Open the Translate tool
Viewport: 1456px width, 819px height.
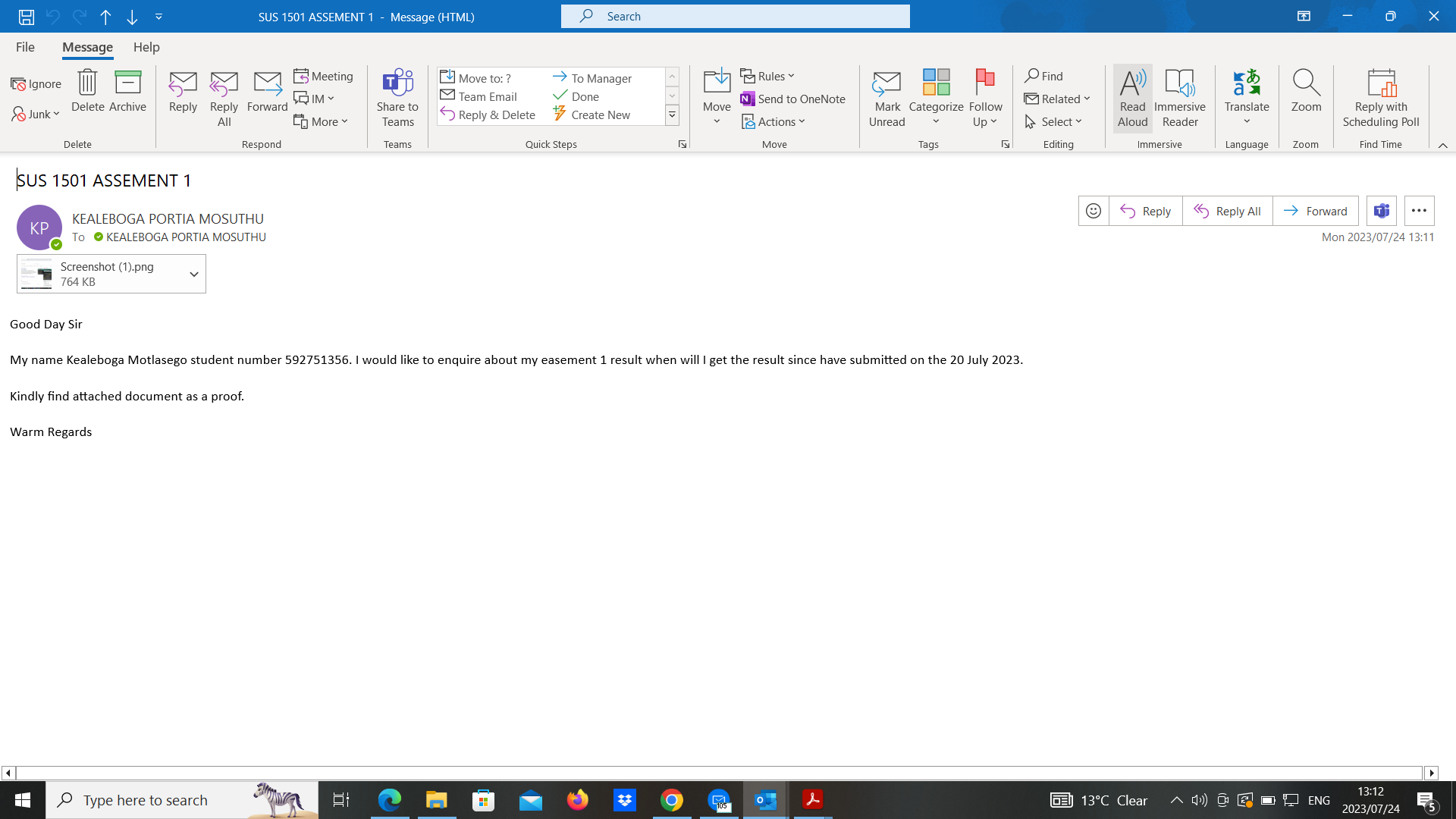point(1246,97)
